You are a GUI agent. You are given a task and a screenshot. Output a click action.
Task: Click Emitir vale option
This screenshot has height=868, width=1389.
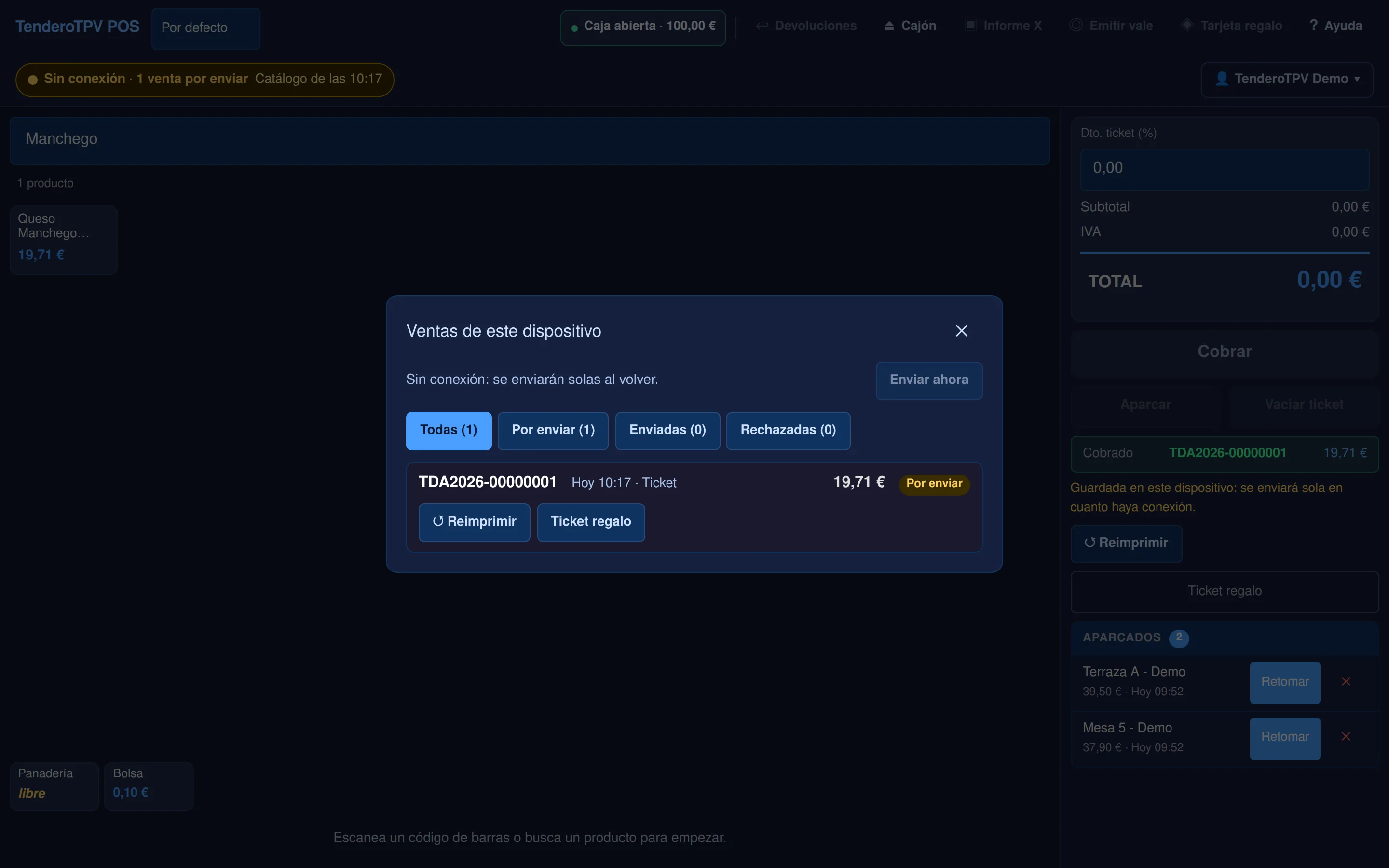click(1111, 26)
